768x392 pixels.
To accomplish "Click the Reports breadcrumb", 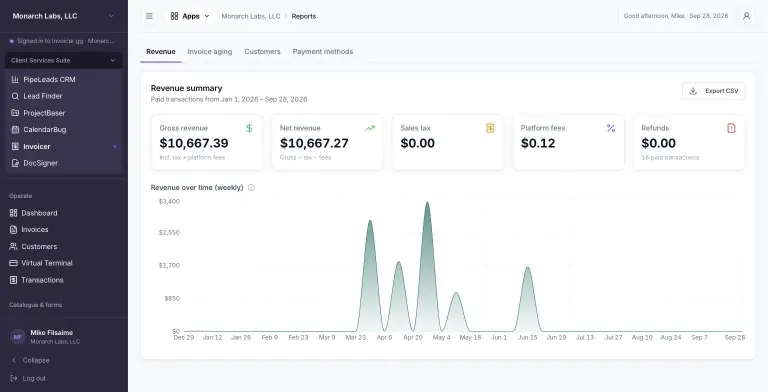I will tap(304, 16).
